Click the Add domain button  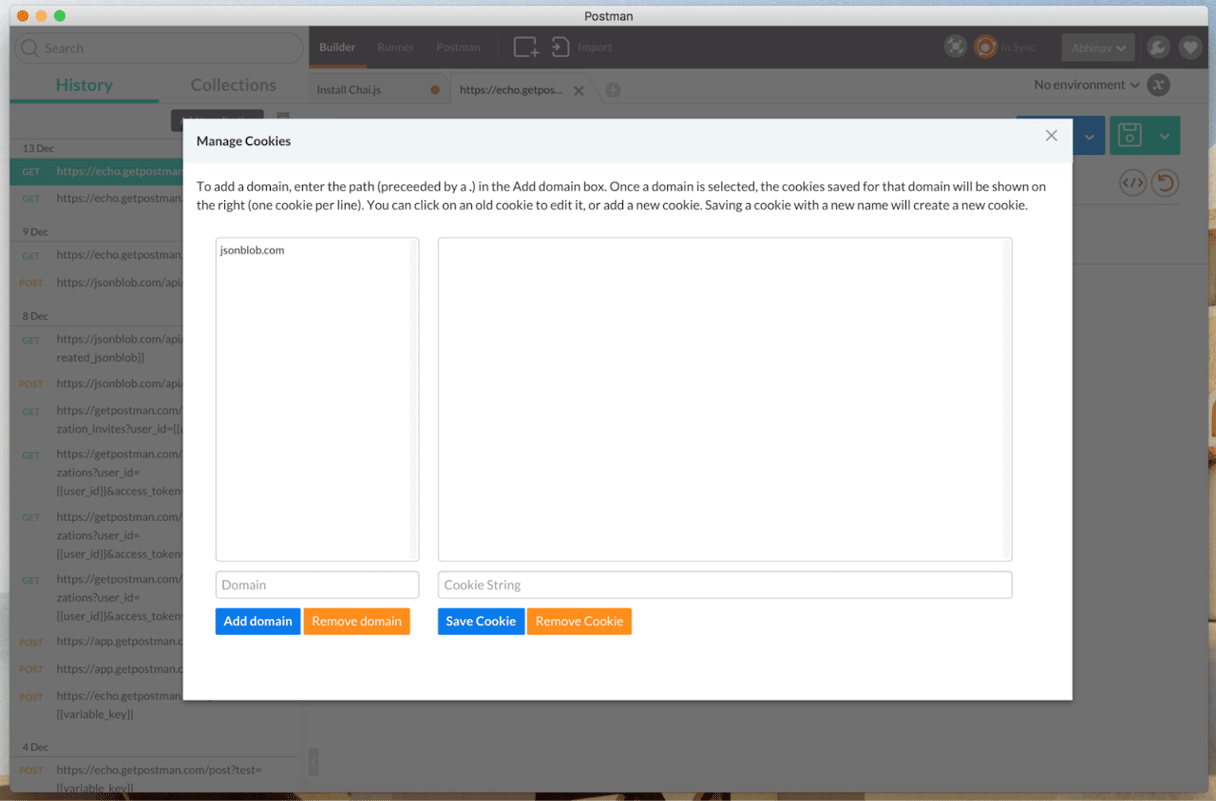(258, 621)
